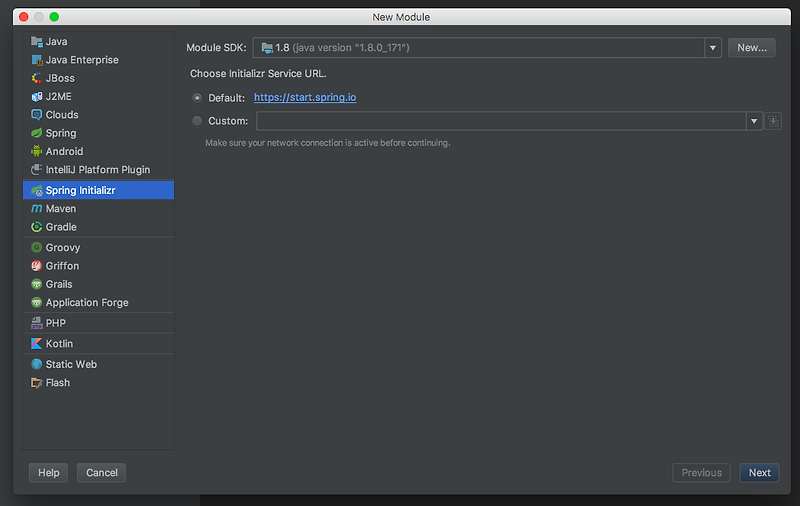Select Spring Initializr module type
Image resolution: width=800 pixels, height=506 pixels.
tap(98, 190)
